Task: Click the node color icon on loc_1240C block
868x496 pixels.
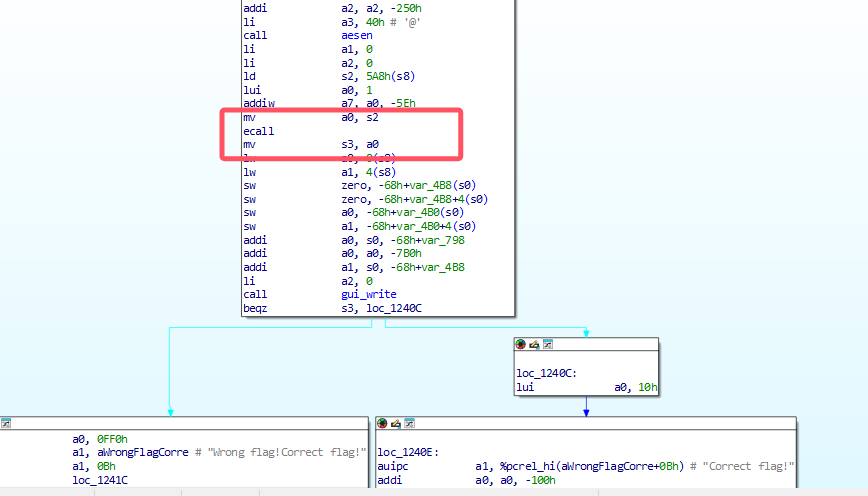Action: tap(520, 344)
